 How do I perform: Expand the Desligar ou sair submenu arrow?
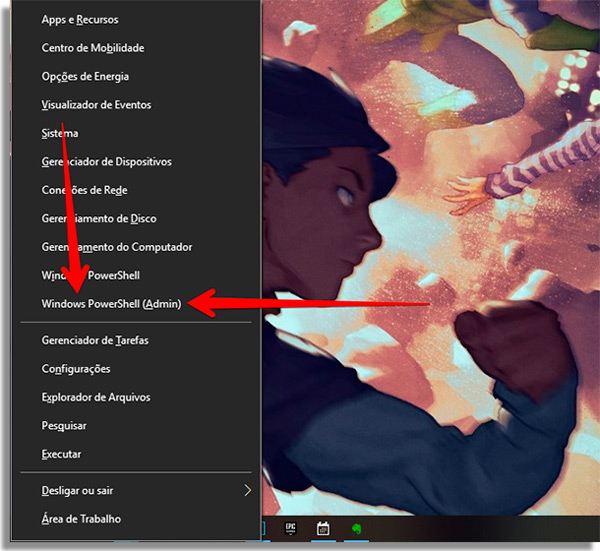point(248,490)
